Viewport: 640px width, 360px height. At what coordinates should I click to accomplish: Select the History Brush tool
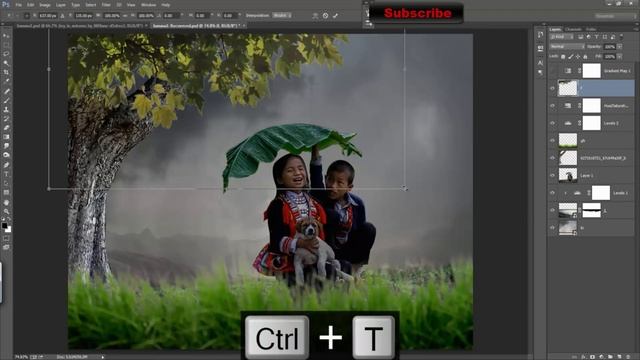coord(6,118)
